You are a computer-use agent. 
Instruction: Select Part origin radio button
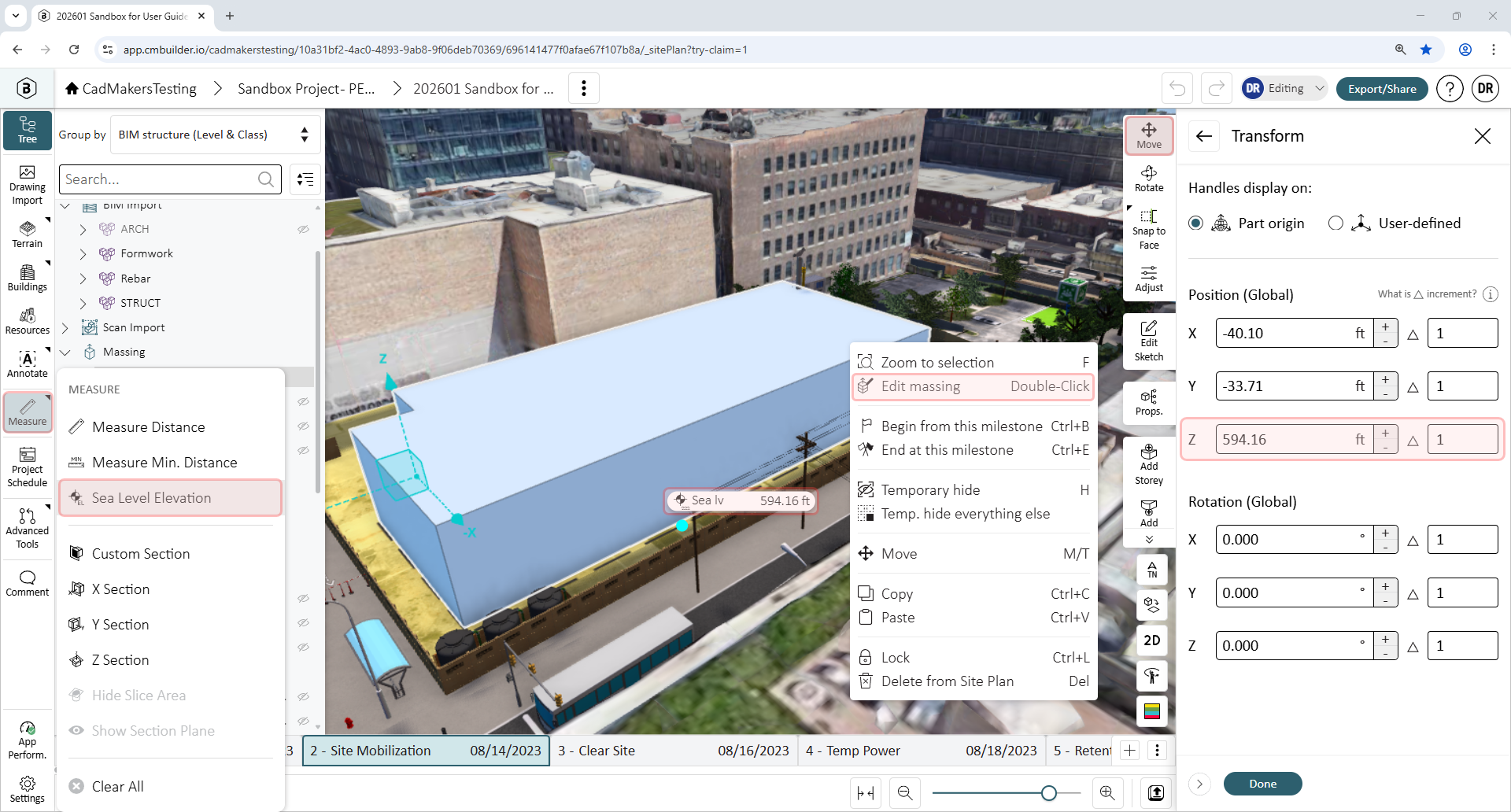point(1196,223)
